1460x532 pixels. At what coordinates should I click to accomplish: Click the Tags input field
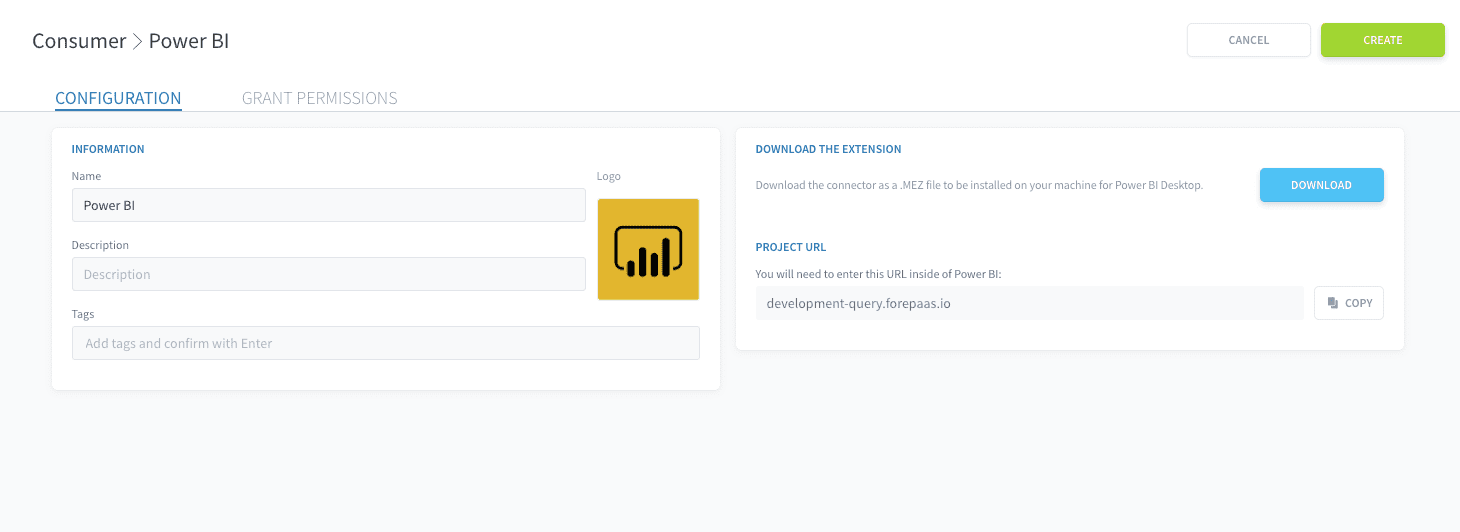pyautogui.click(x=386, y=343)
